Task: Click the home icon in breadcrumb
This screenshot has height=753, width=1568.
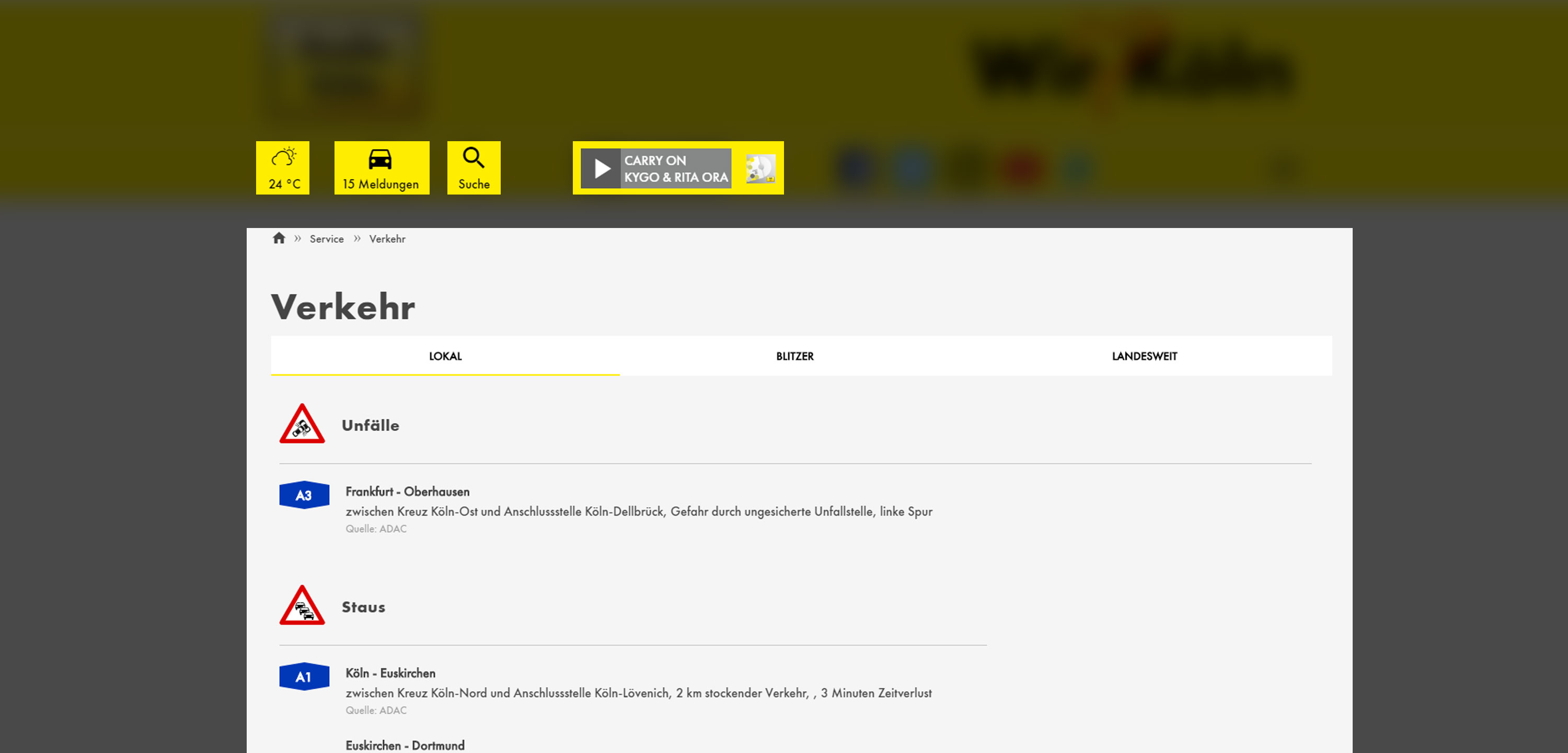Action: coord(279,238)
